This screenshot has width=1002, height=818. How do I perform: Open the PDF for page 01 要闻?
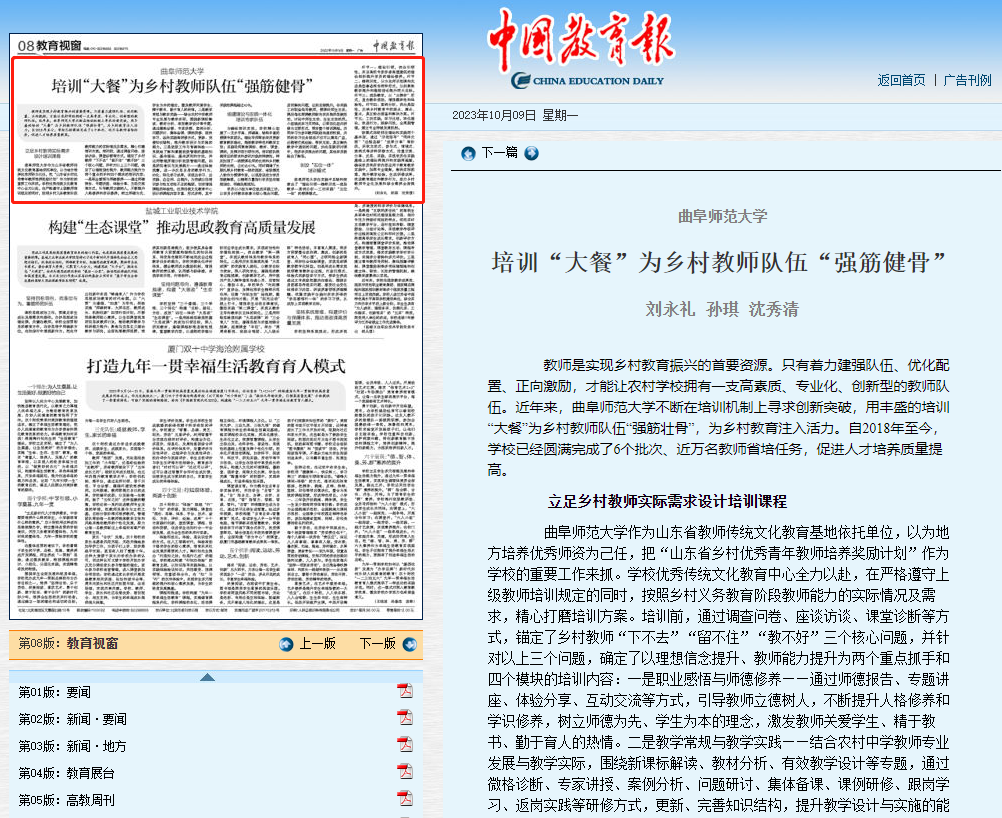pos(404,691)
